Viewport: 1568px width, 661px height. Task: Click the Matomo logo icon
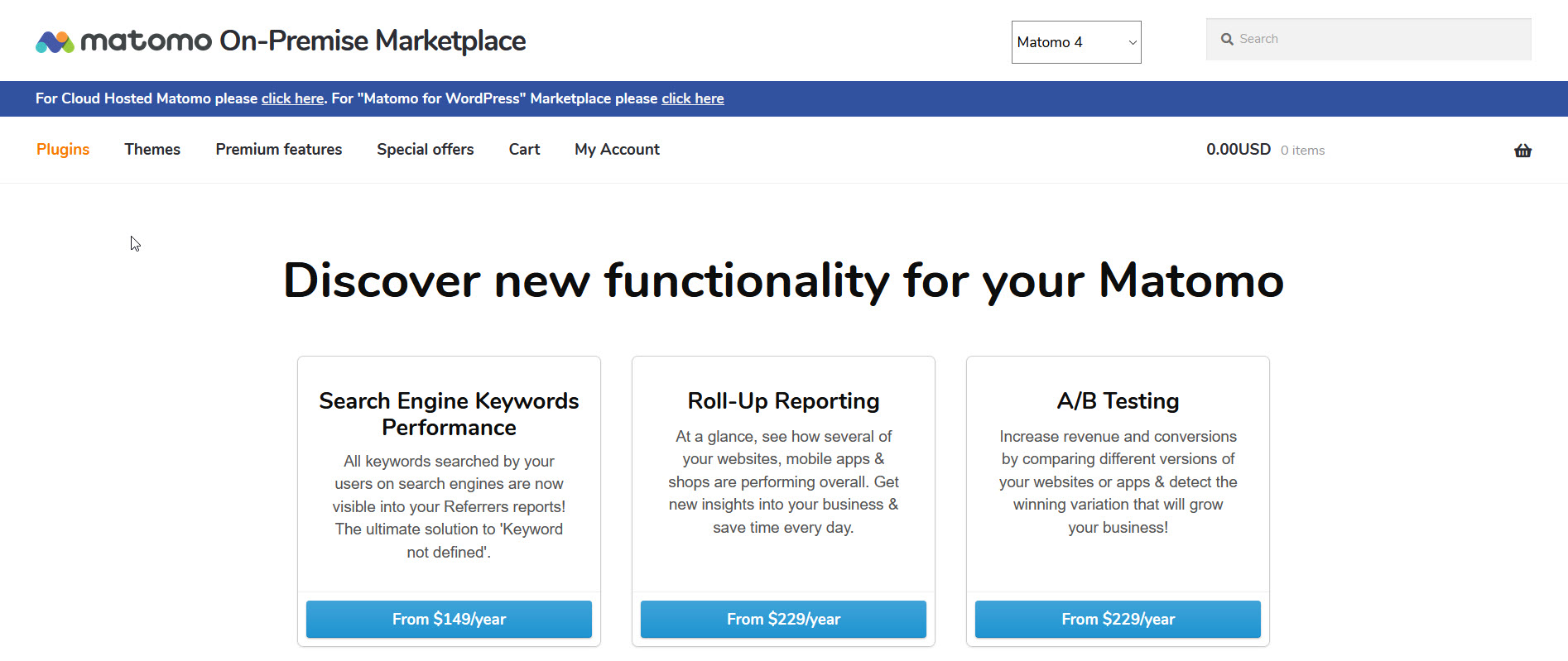55,41
